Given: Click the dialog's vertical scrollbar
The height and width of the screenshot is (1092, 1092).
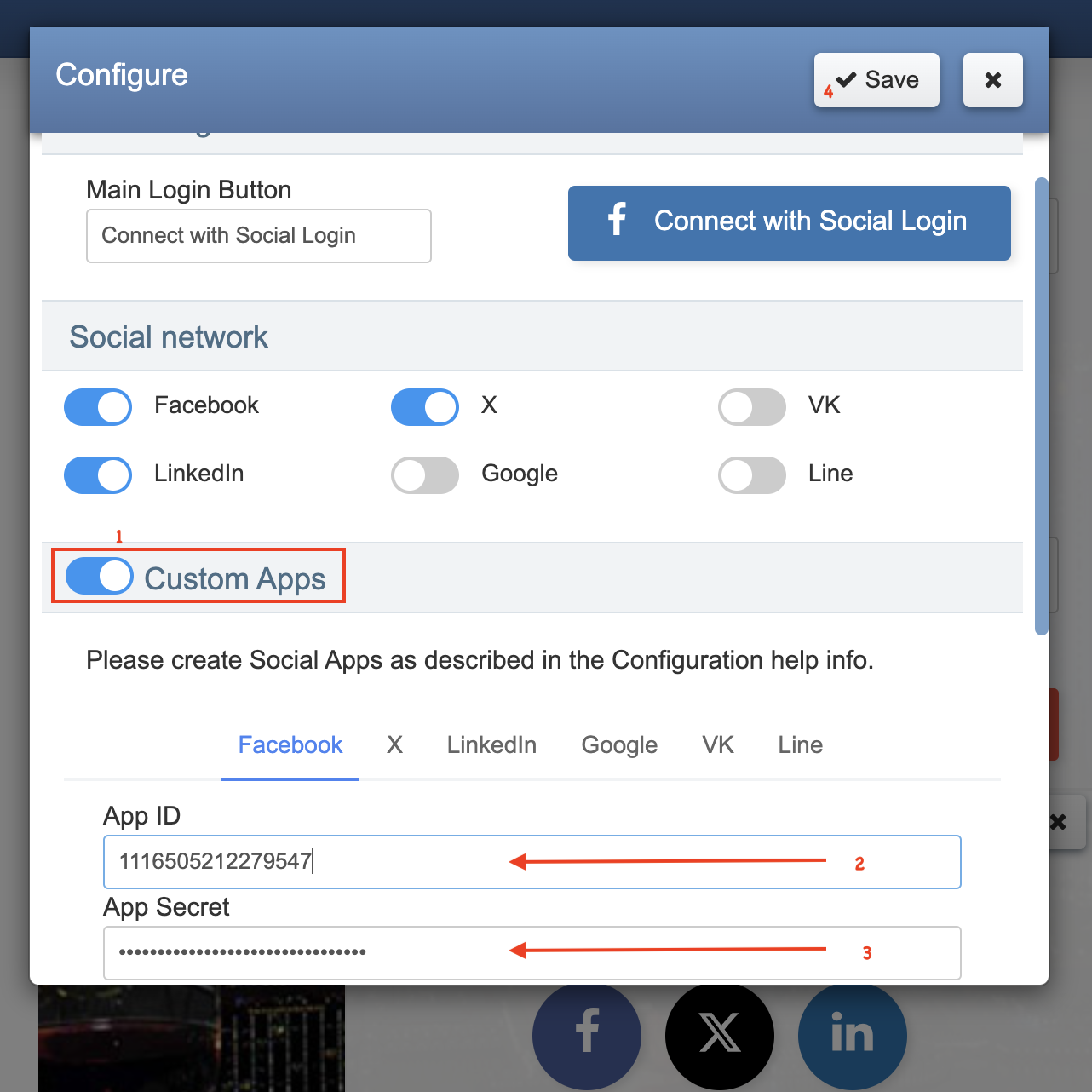Looking at the screenshot, I should [x=1041, y=406].
